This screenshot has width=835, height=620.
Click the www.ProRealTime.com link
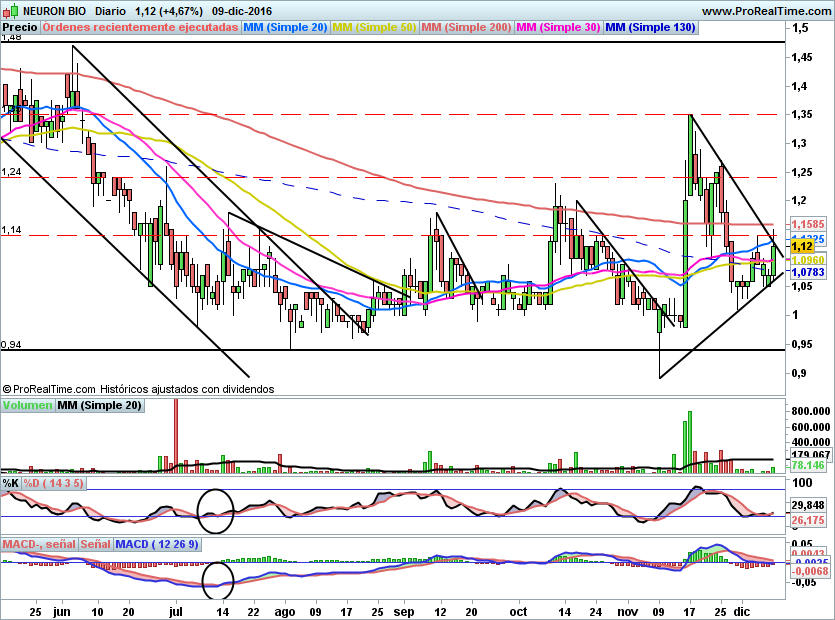(x=767, y=11)
